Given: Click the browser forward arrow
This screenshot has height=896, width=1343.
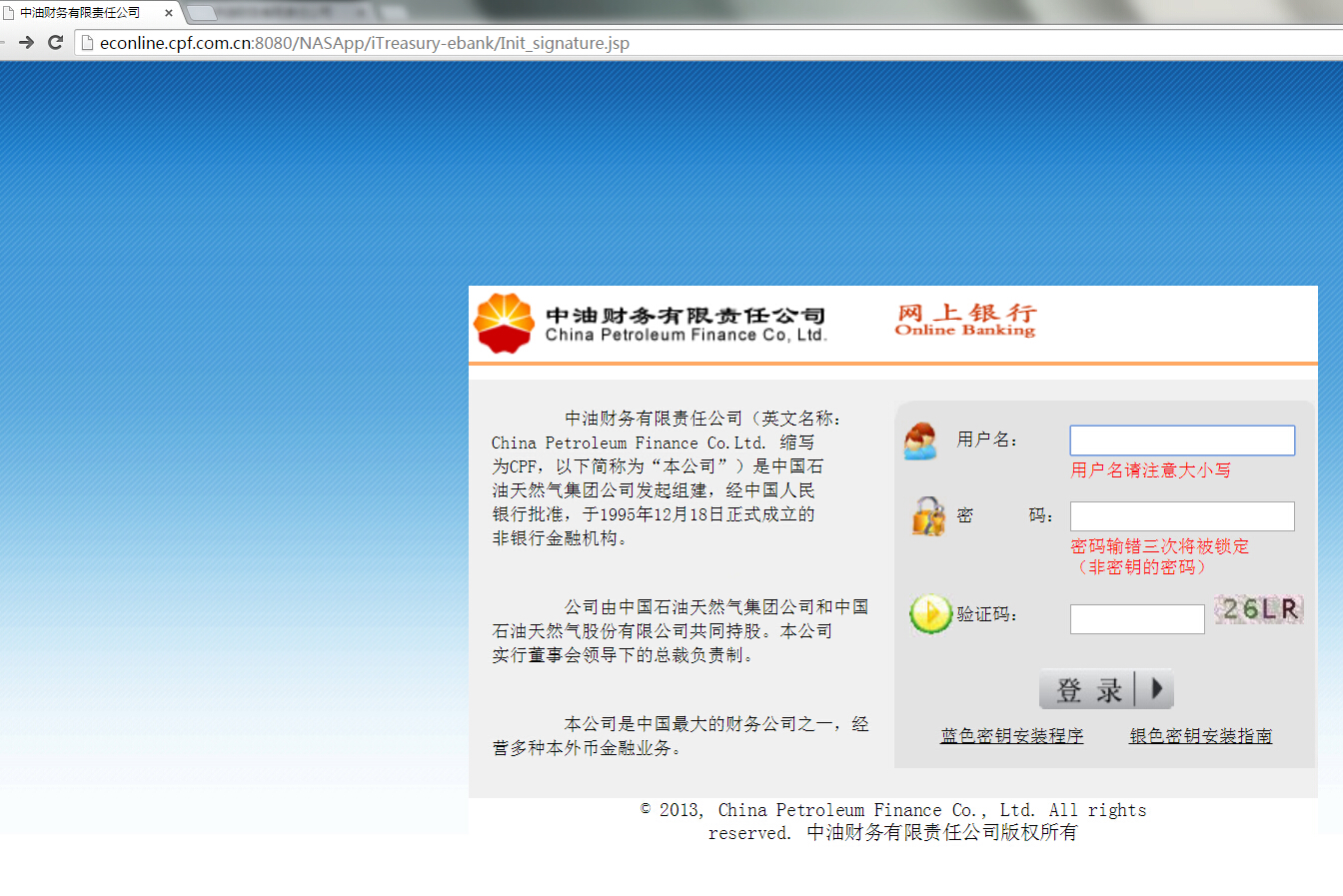Looking at the screenshot, I should click(x=27, y=43).
